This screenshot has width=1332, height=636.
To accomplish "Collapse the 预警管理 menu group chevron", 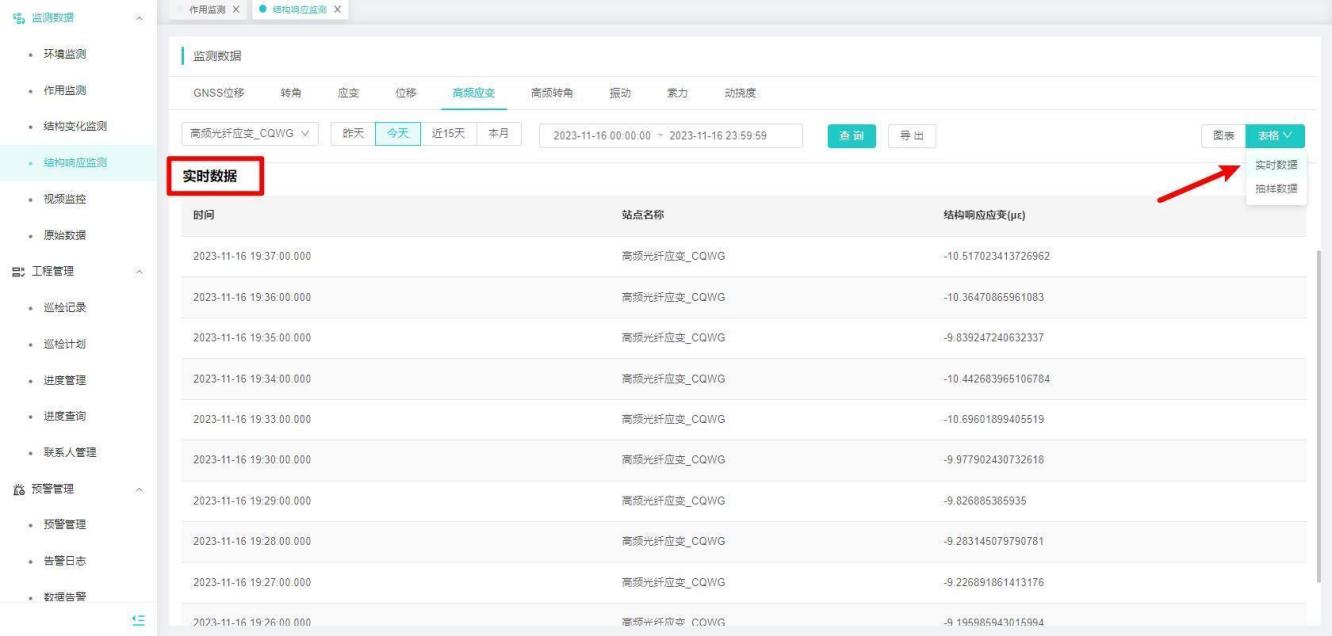I will (139, 489).
